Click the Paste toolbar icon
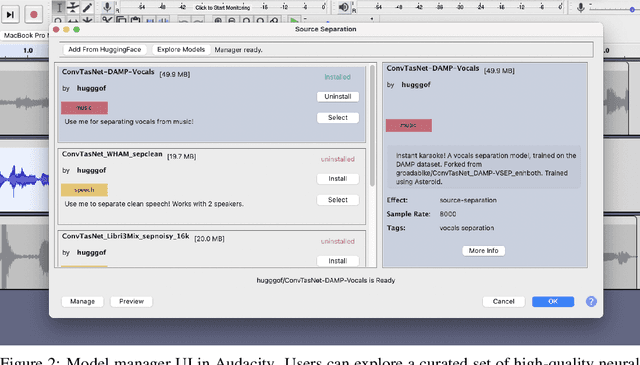 (135, 20)
